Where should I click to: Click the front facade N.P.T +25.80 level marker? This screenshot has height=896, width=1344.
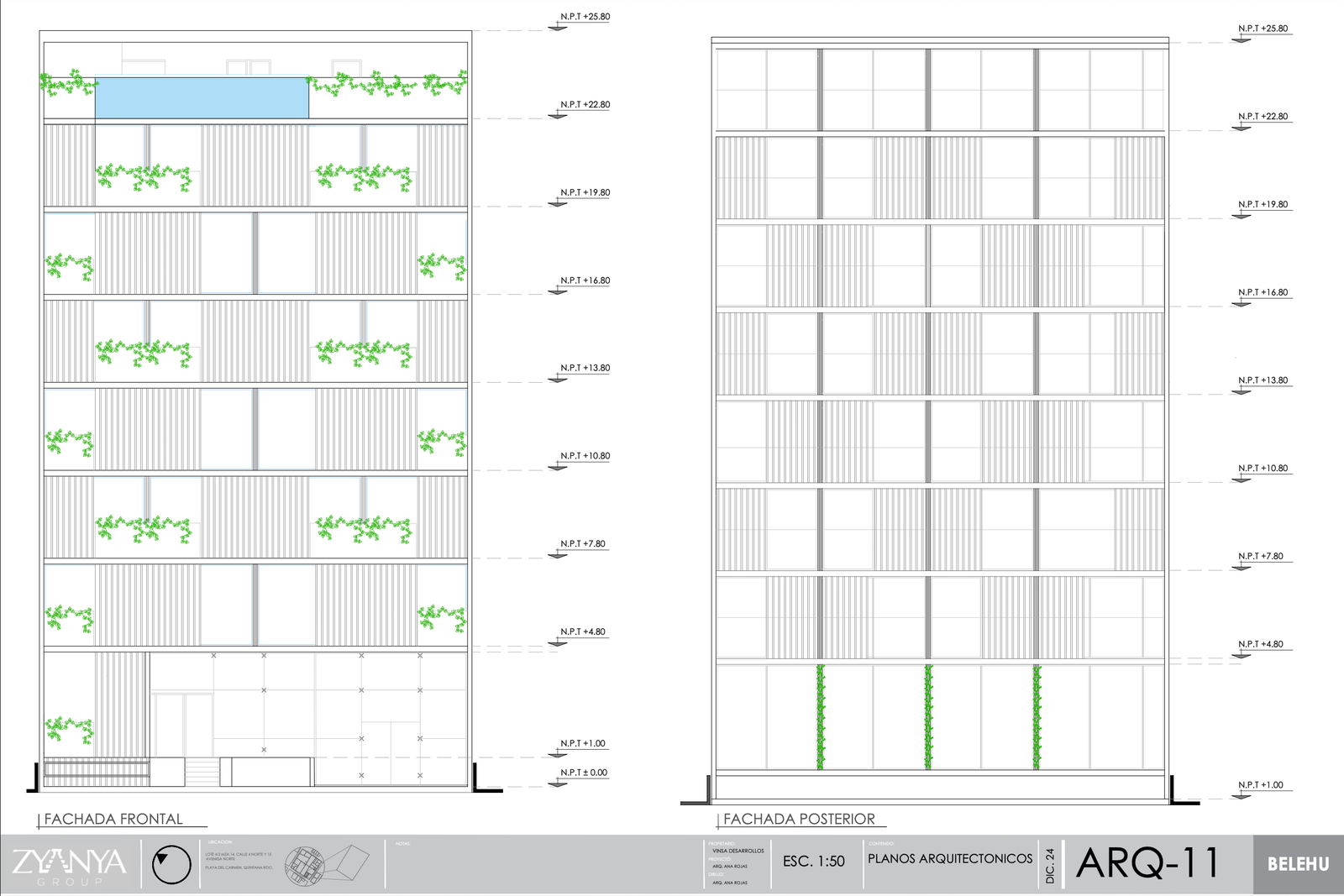click(x=585, y=17)
